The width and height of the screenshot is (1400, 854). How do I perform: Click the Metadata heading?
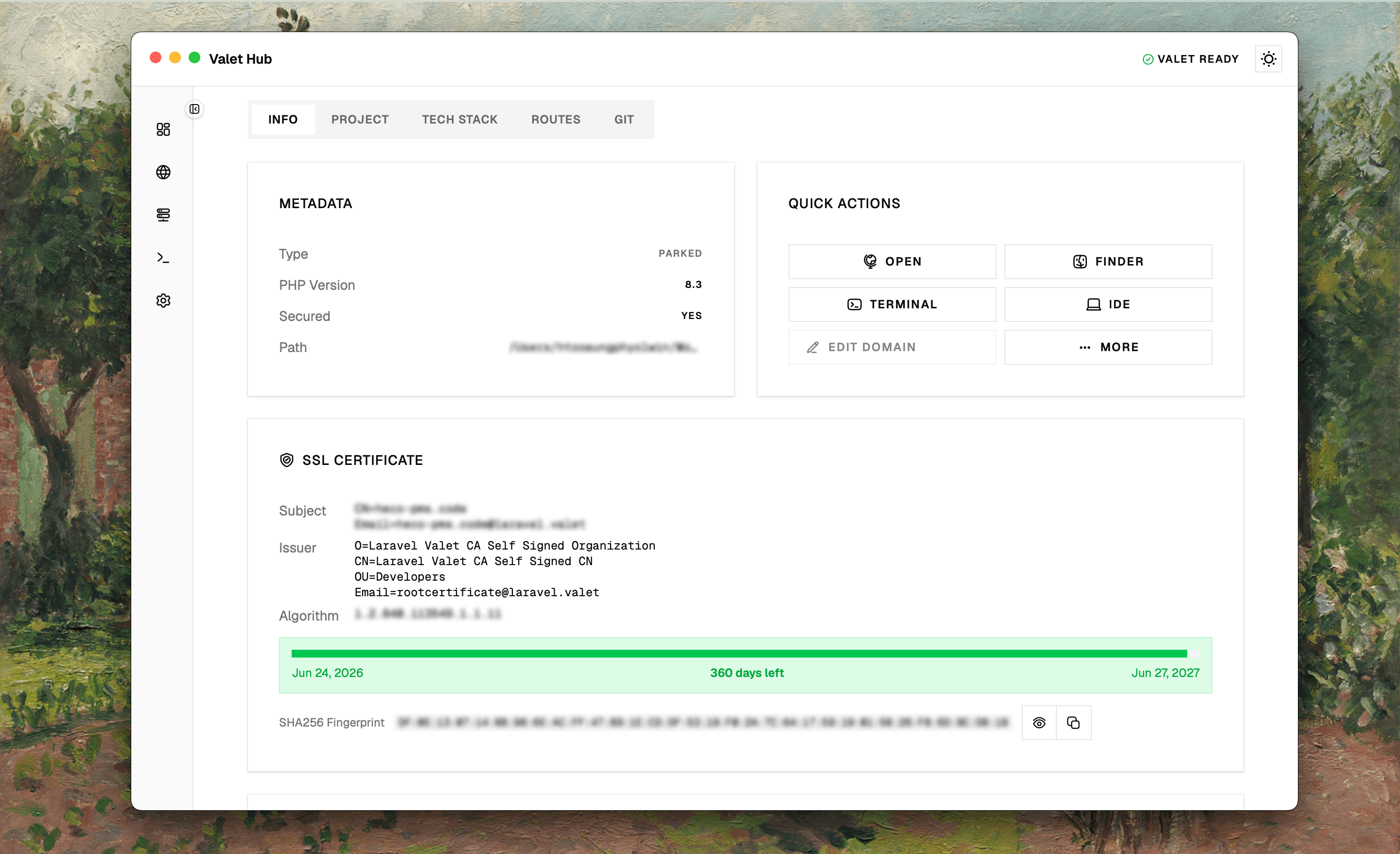pyautogui.click(x=315, y=204)
